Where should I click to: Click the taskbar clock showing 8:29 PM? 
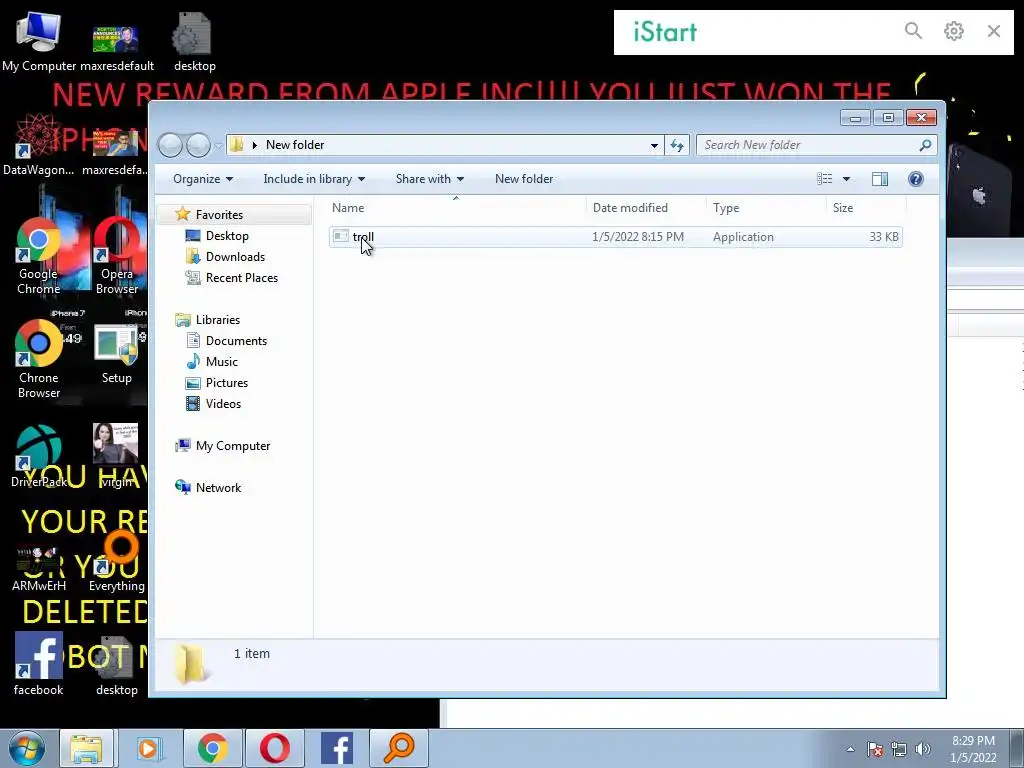[x=973, y=749]
